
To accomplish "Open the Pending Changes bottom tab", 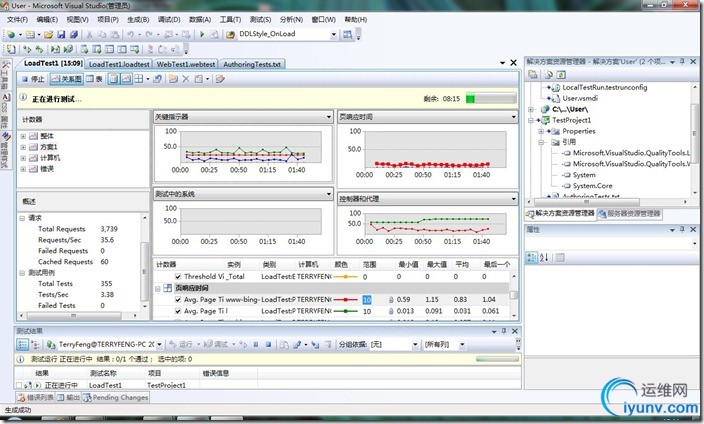I will (115, 398).
